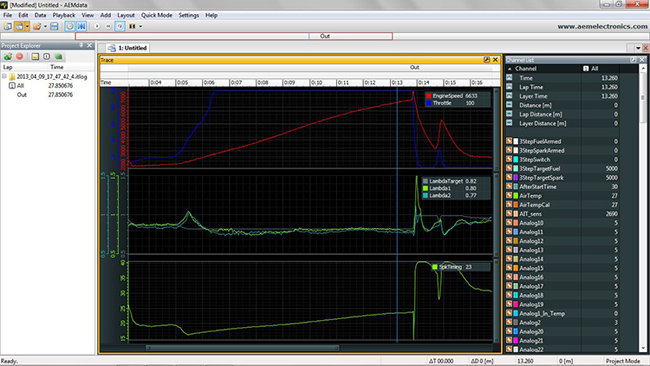Image resolution: width=650 pixels, height=366 pixels.
Task: Open the dropdown arrow beside the open-log icon
Action: (x=45, y=26)
